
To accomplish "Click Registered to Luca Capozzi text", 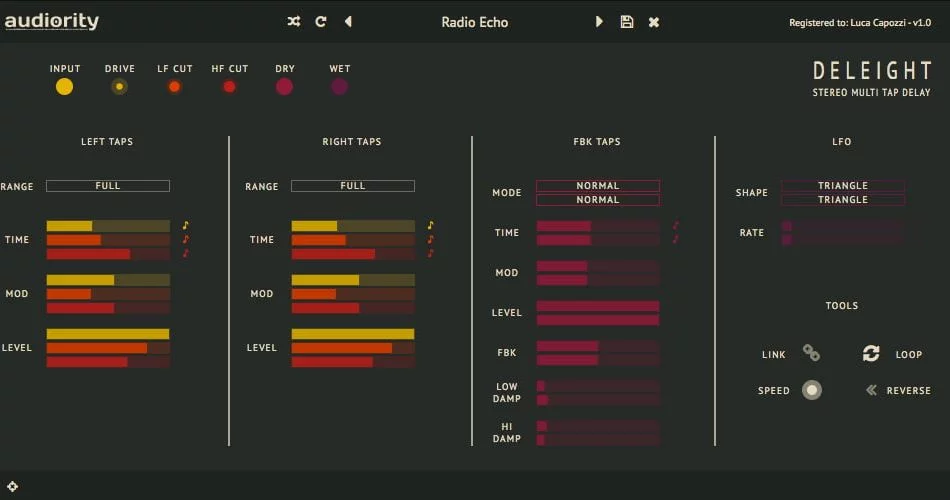I will pyautogui.click(x=860, y=23).
